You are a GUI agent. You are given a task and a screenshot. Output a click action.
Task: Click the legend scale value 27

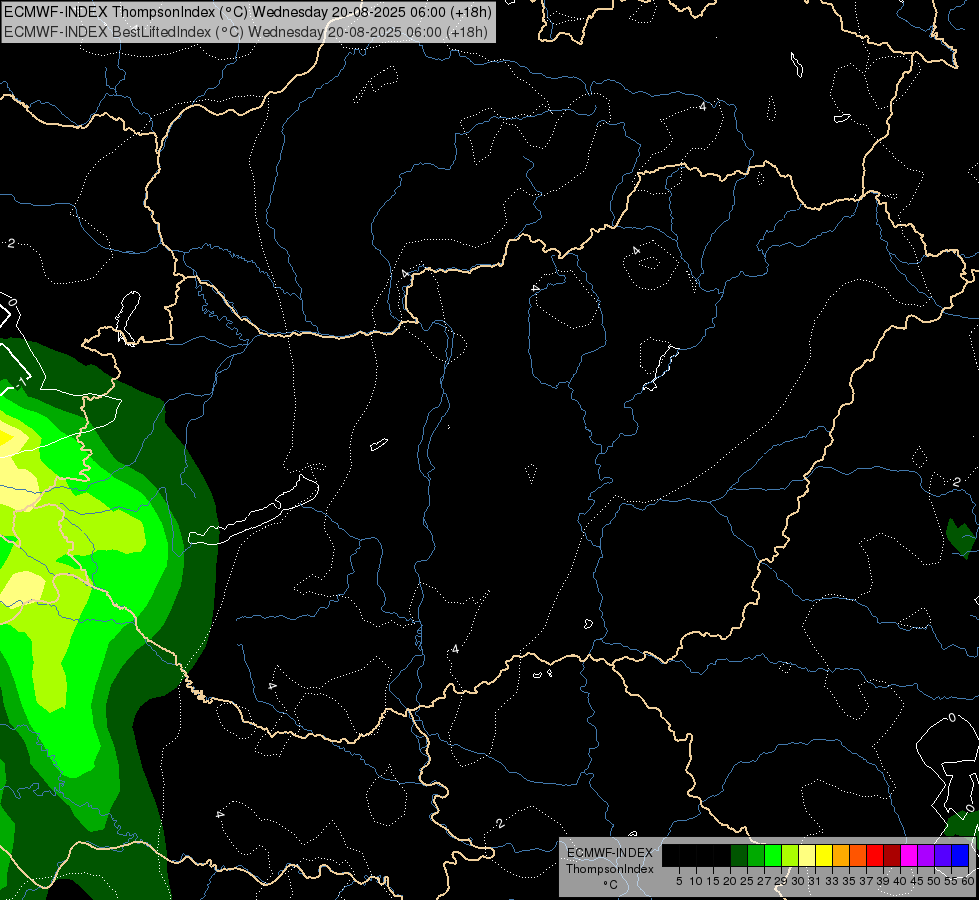tap(764, 881)
